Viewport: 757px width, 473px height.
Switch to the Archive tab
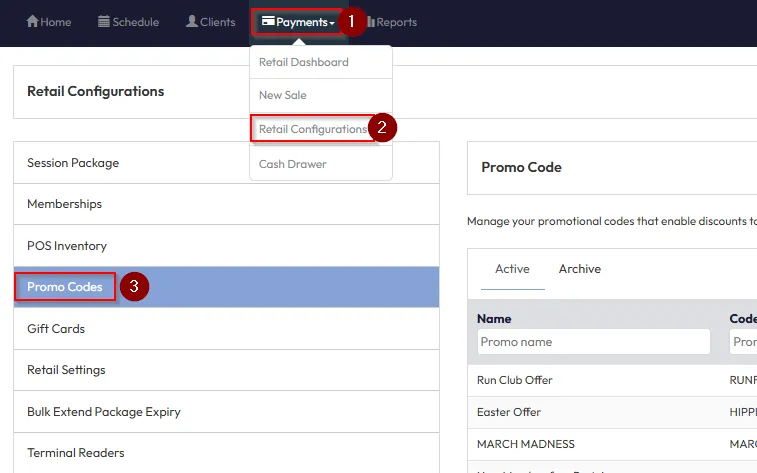(580, 269)
